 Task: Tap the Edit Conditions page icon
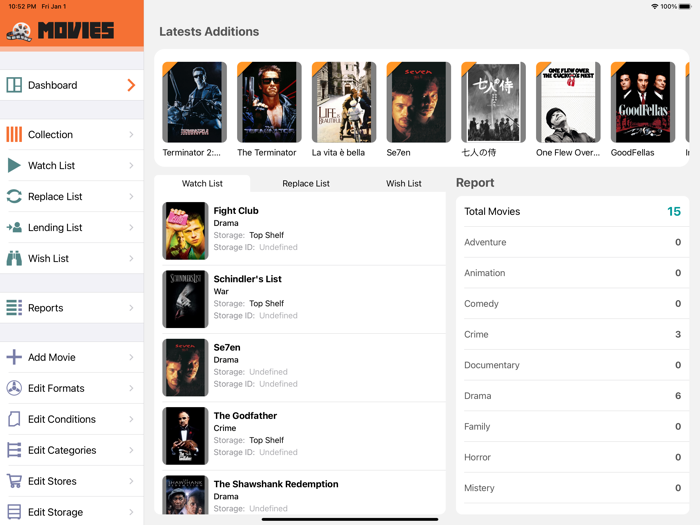(14, 419)
